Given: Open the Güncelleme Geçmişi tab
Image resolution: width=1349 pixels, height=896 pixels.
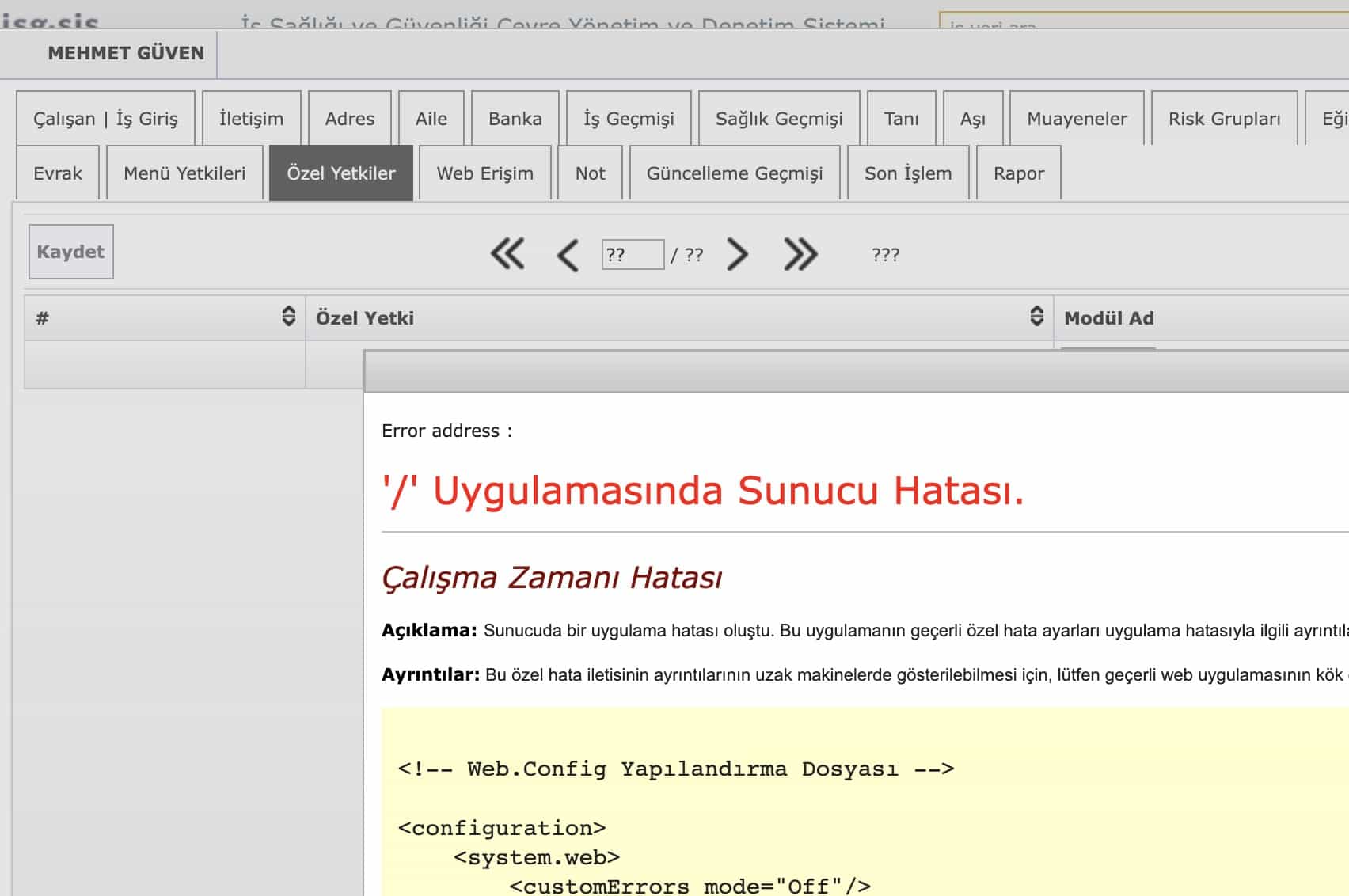Looking at the screenshot, I should 734,173.
